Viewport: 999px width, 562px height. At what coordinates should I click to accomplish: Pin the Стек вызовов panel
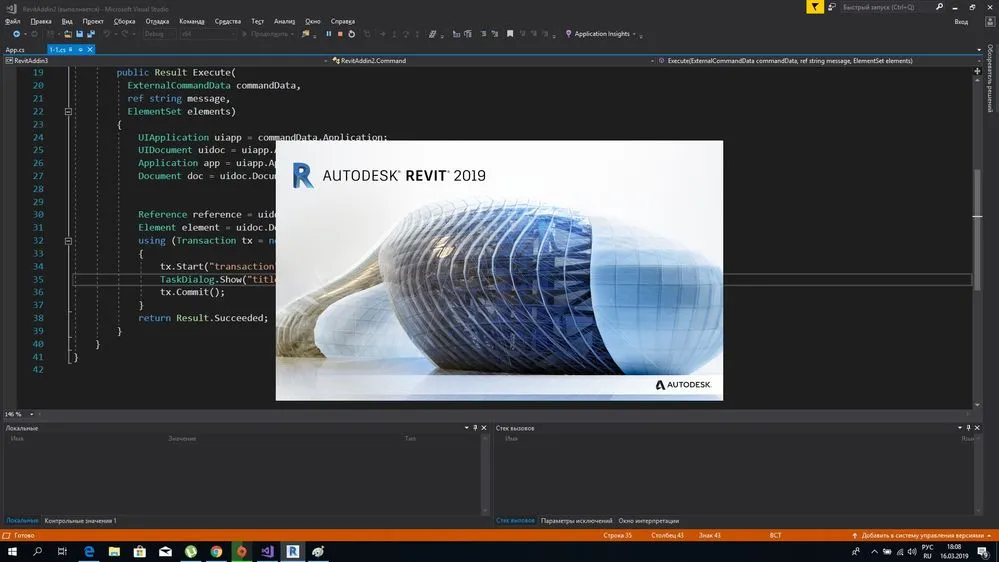click(x=968, y=428)
